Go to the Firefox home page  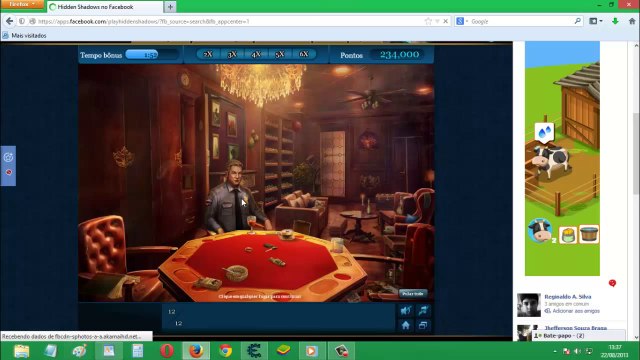click(632, 21)
